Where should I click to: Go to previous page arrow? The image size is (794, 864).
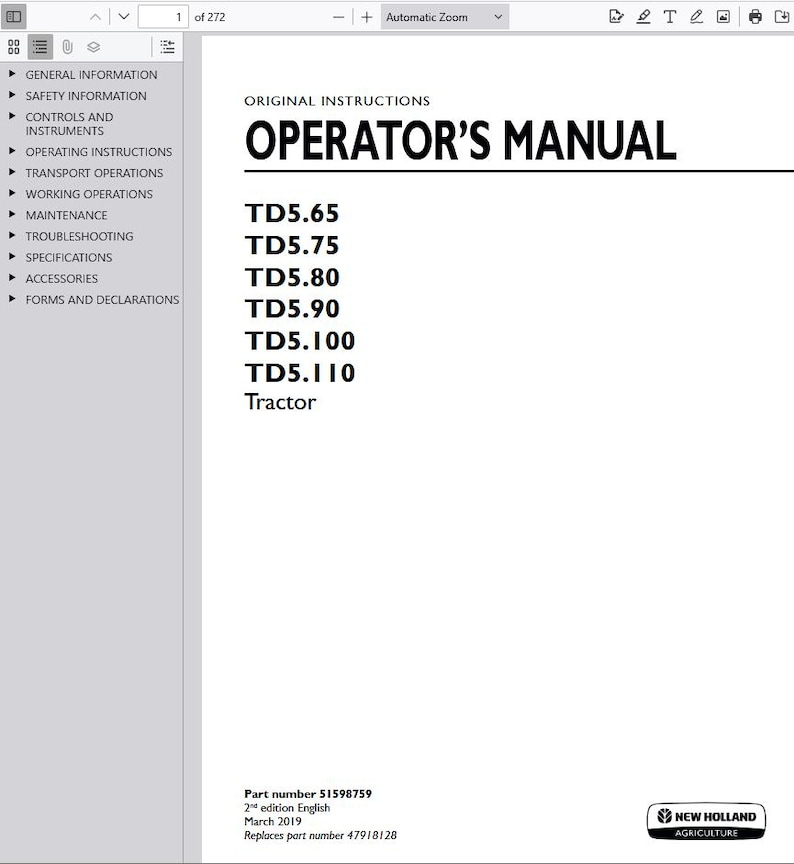[95, 17]
